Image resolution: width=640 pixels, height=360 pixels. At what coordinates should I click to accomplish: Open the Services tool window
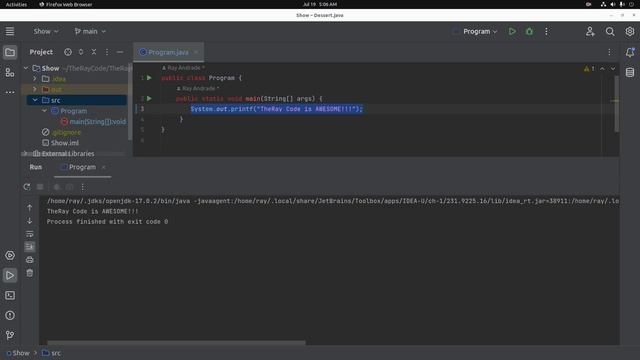pyautogui.click(x=10, y=256)
